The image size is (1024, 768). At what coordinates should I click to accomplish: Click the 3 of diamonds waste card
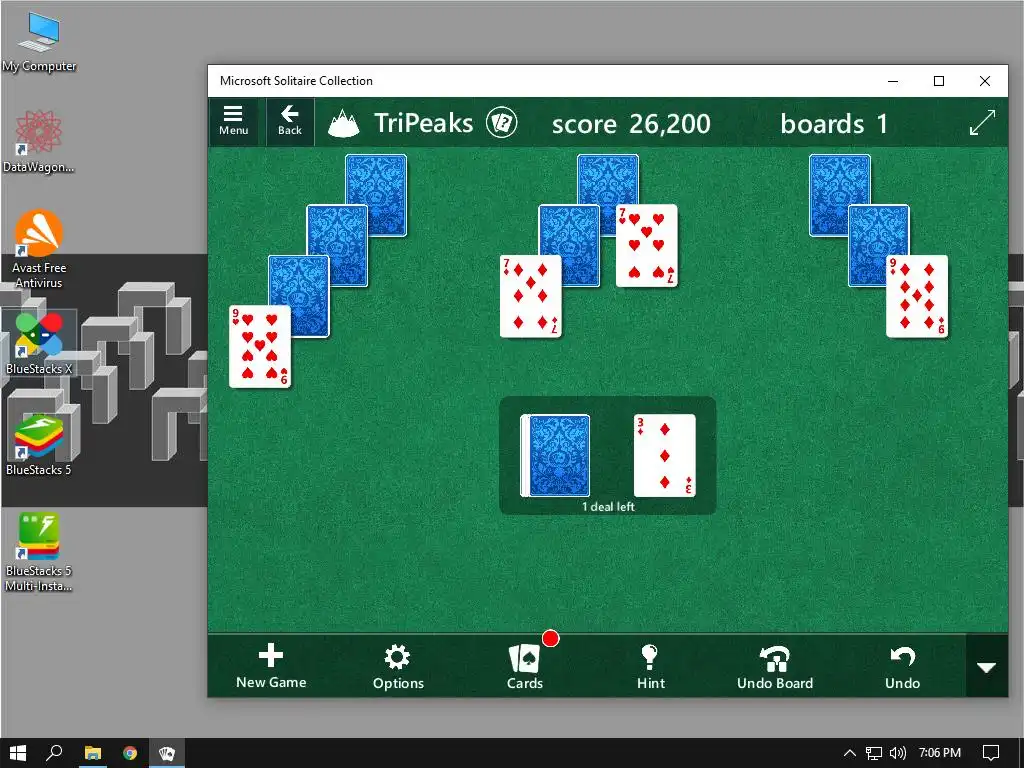[664, 456]
